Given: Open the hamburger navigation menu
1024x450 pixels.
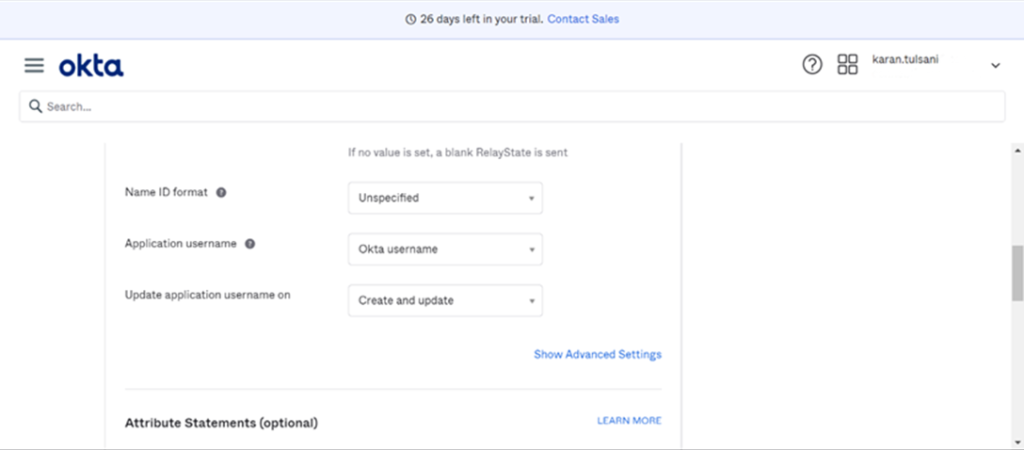Looking at the screenshot, I should click(x=34, y=65).
